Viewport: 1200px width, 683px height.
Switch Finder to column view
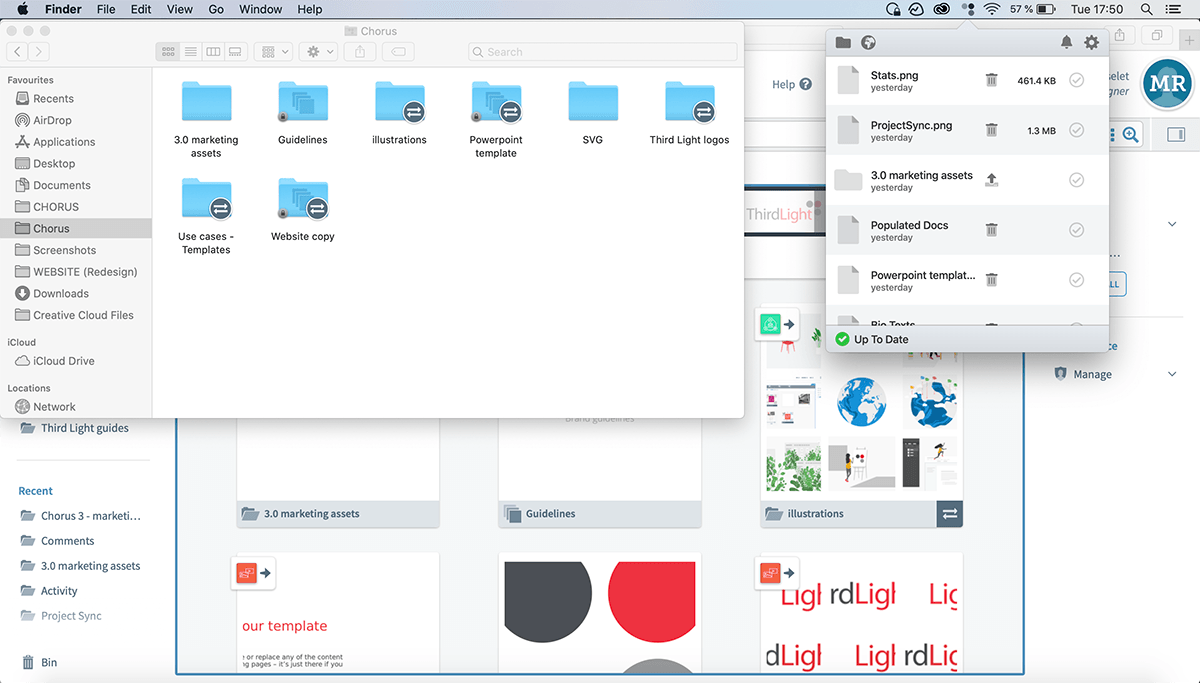pyautogui.click(x=213, y=51)
